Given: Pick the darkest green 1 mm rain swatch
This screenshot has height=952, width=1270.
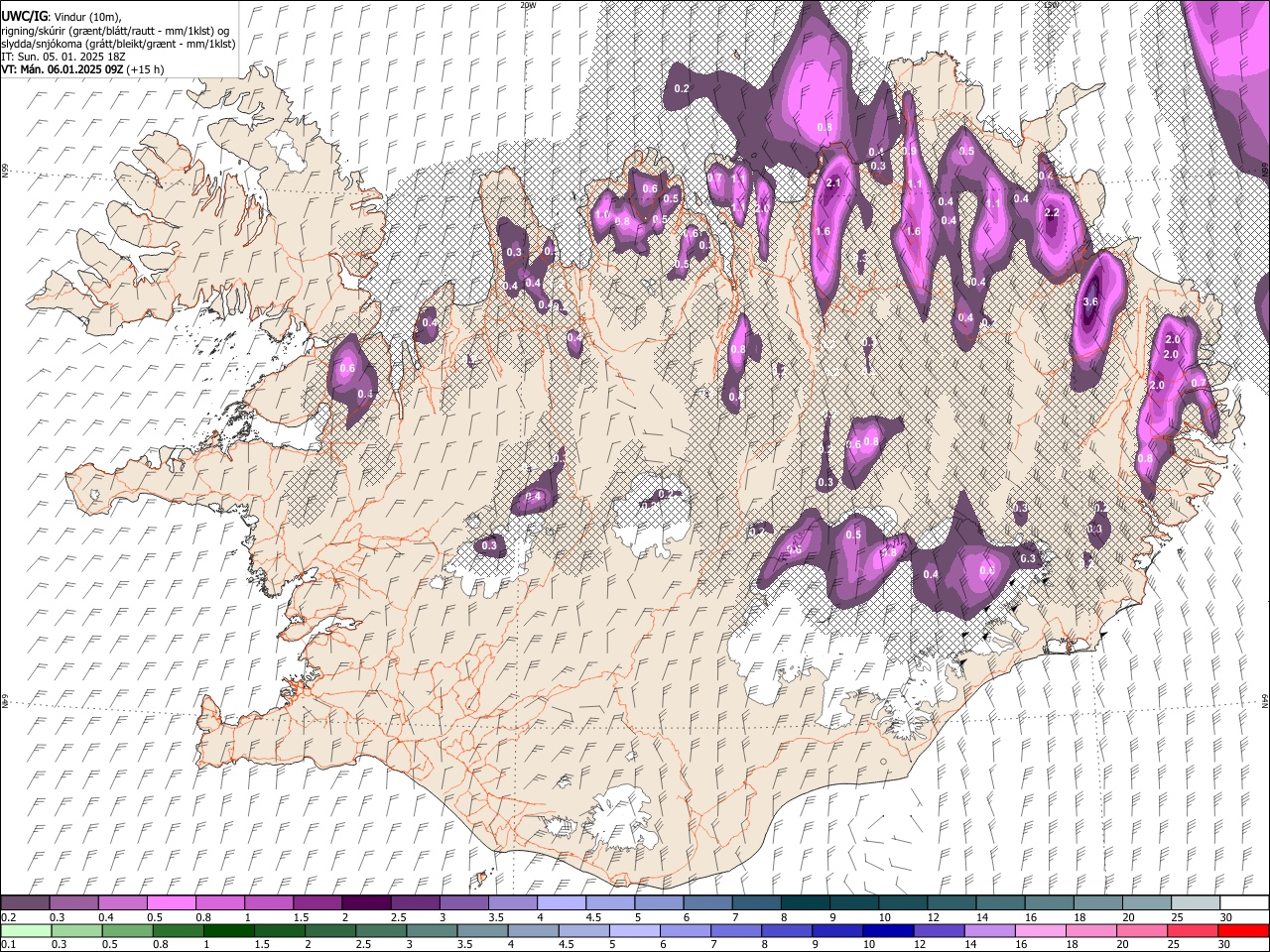Looking at the screenshot, I should tap(228, 930).
